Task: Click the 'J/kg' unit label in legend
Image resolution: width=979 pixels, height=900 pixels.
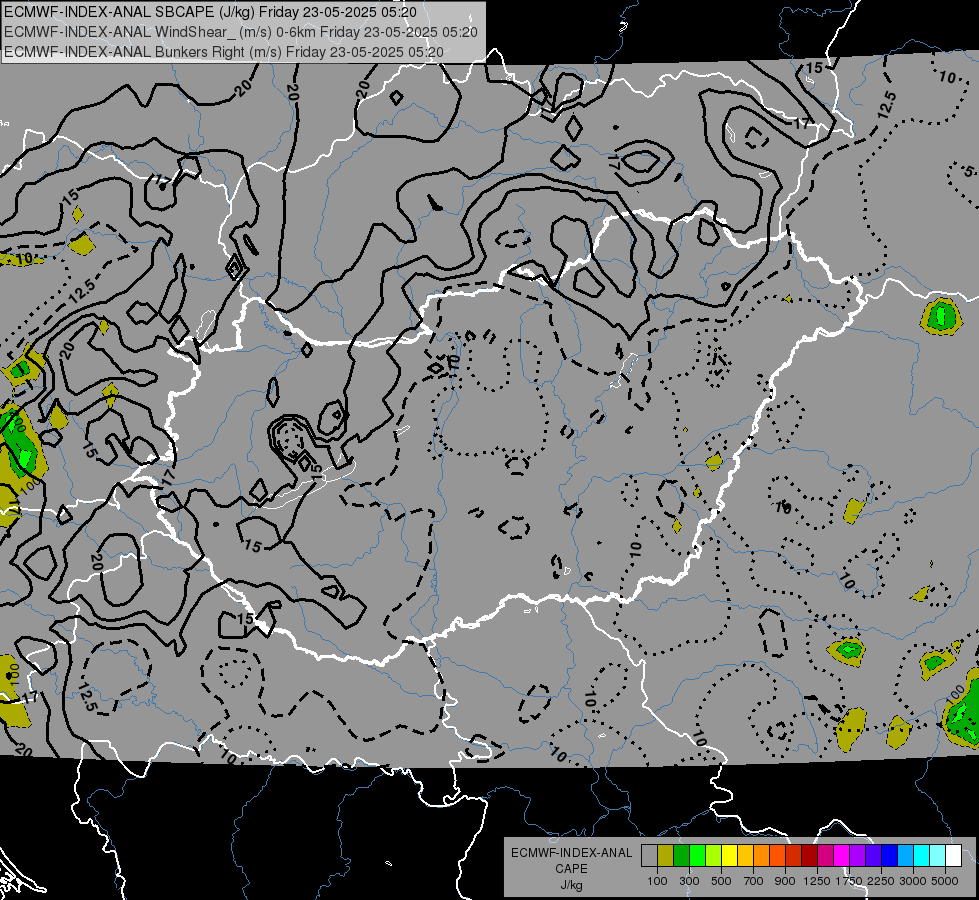Action: 571,885
